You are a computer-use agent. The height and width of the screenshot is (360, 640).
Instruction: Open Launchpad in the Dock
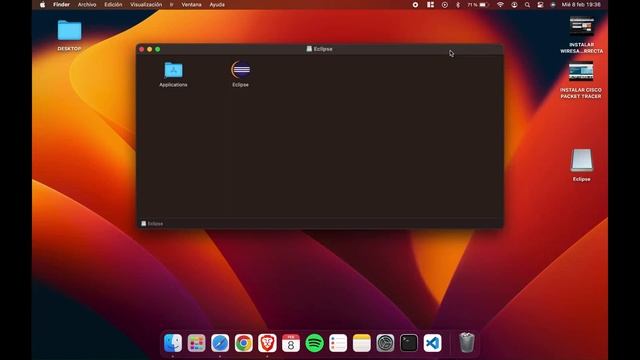coord(196,343)
